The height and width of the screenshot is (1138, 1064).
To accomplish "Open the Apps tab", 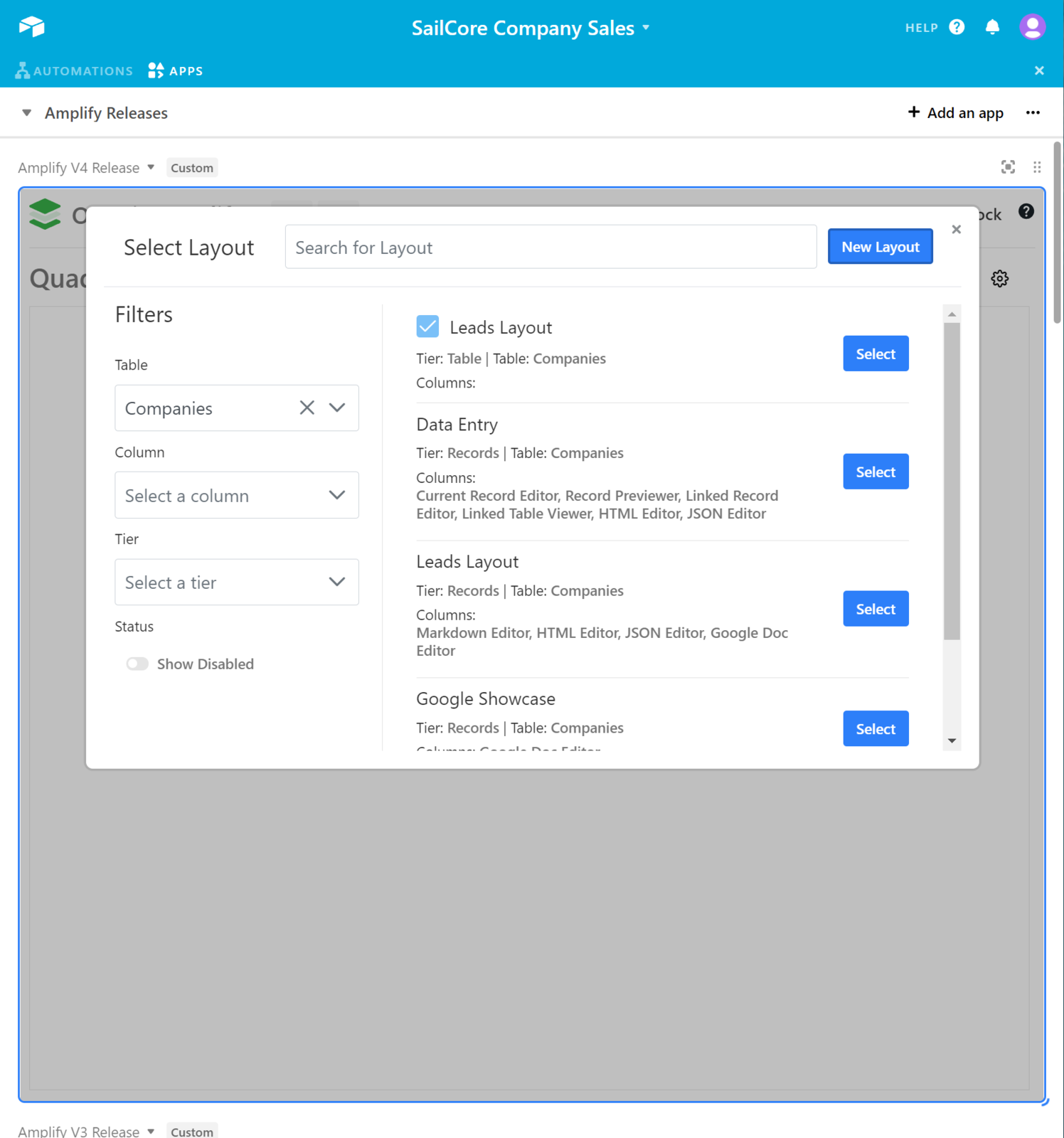I will coord(176,70).
